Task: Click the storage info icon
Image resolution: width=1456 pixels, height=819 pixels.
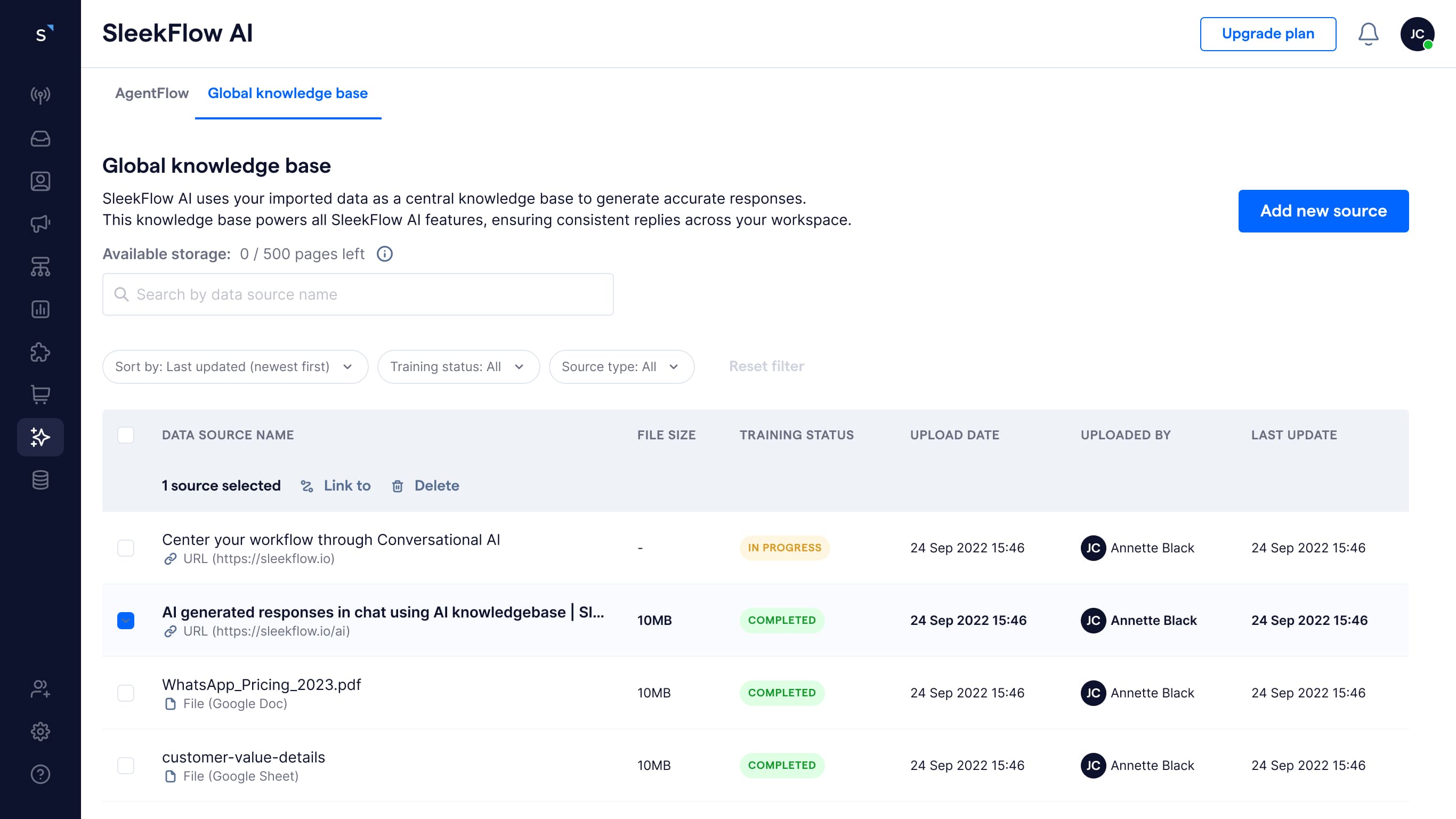Action: click(x=384, y=254)
